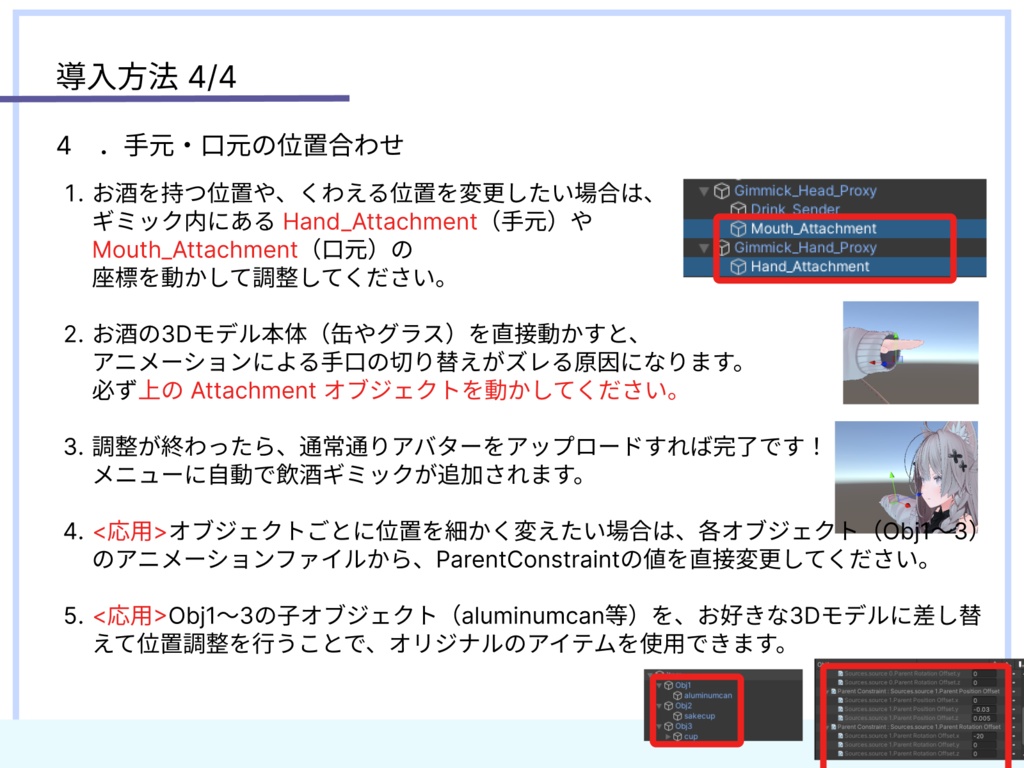The width and height of the screenshot is (1024, 768).
Task: Click the slide title 導入方法 4/4
Action: tap(146, 77)
